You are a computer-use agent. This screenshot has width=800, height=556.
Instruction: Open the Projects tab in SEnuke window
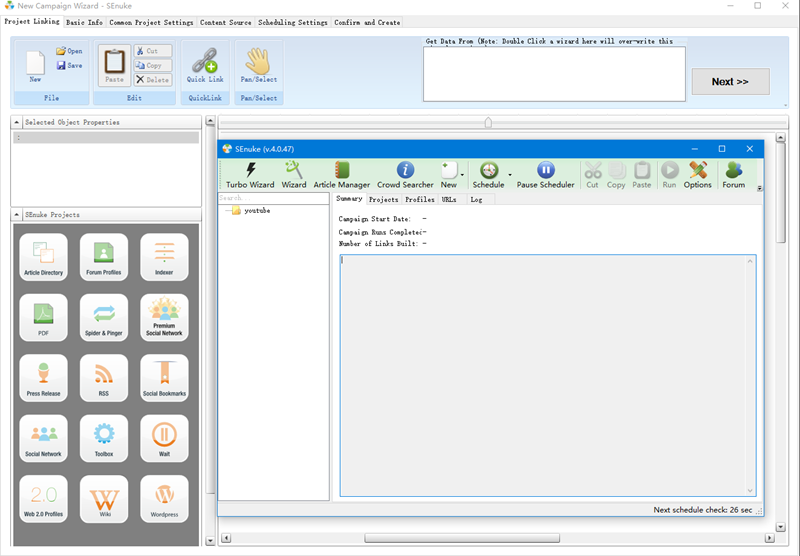383,199
